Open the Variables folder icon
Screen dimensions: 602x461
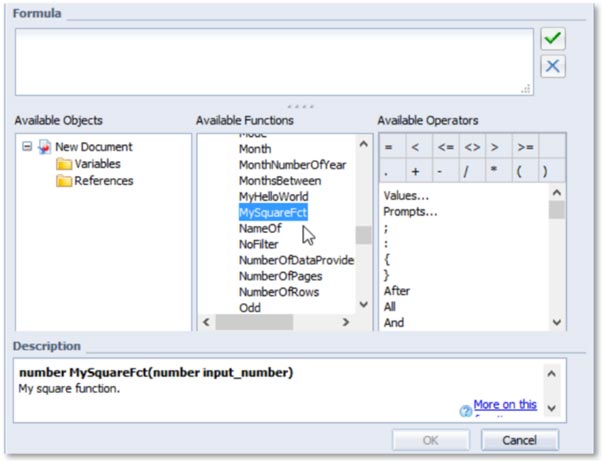tap(64, 164)
